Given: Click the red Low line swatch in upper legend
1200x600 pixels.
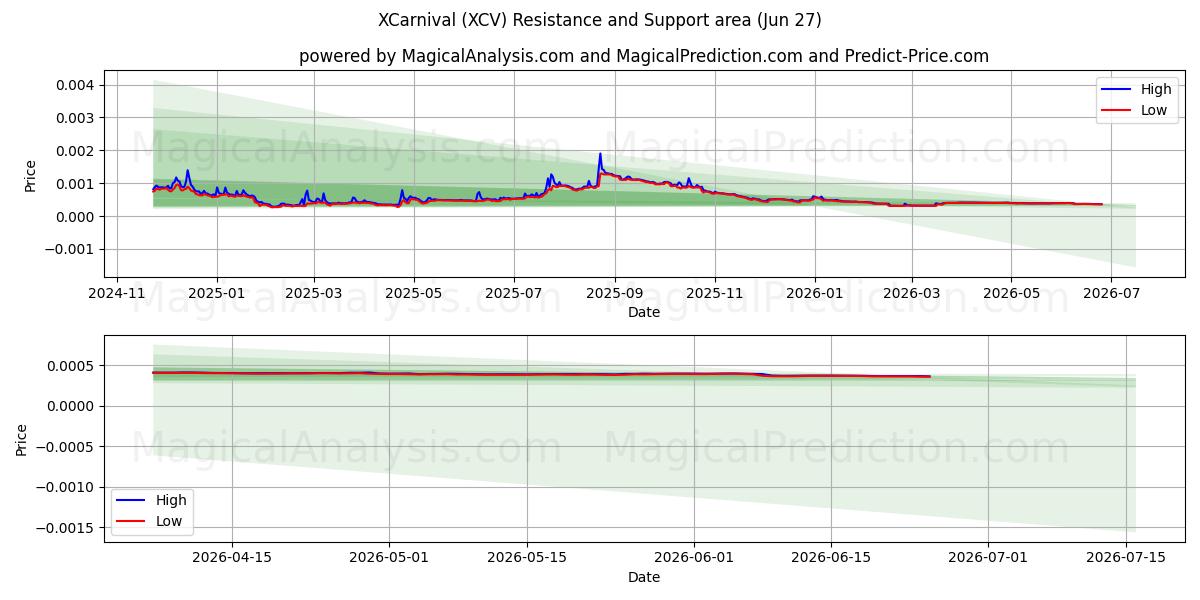Looking at the screenshot, I should coord(1118,111).
